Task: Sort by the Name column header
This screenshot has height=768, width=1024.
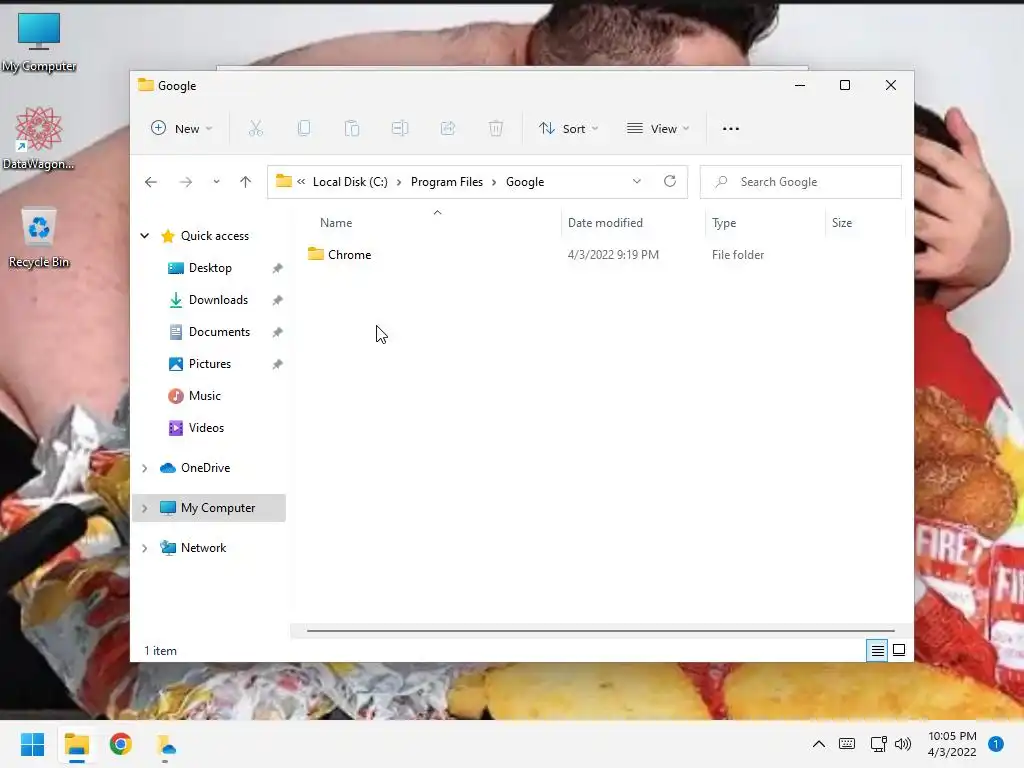Action: tap(336, 223)
